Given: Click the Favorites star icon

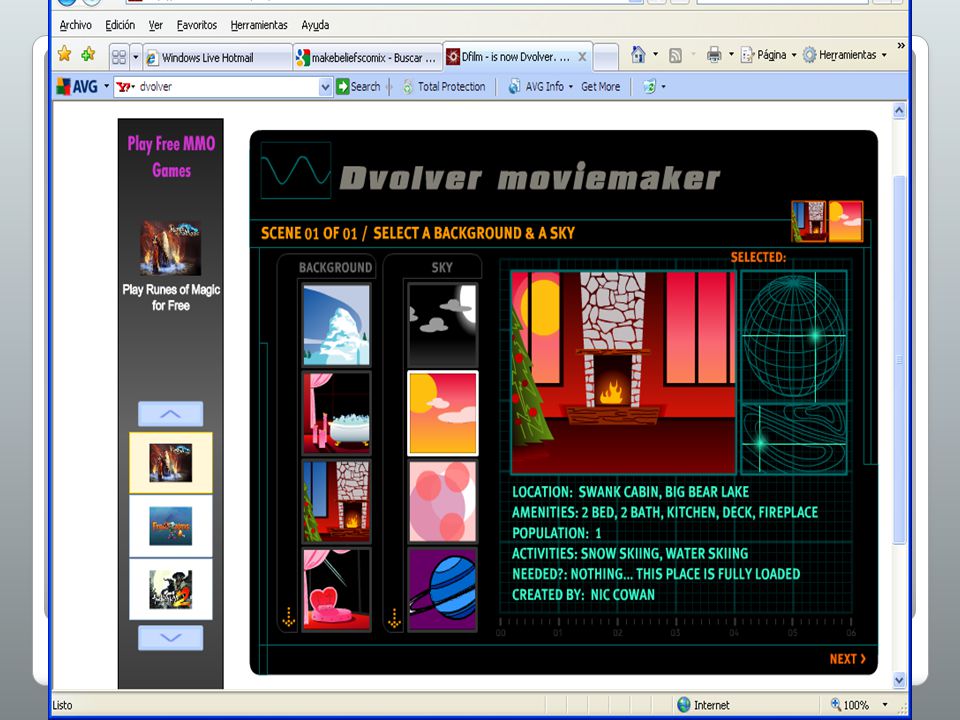Looking at the screenshot, I should (x=64, y=54).
